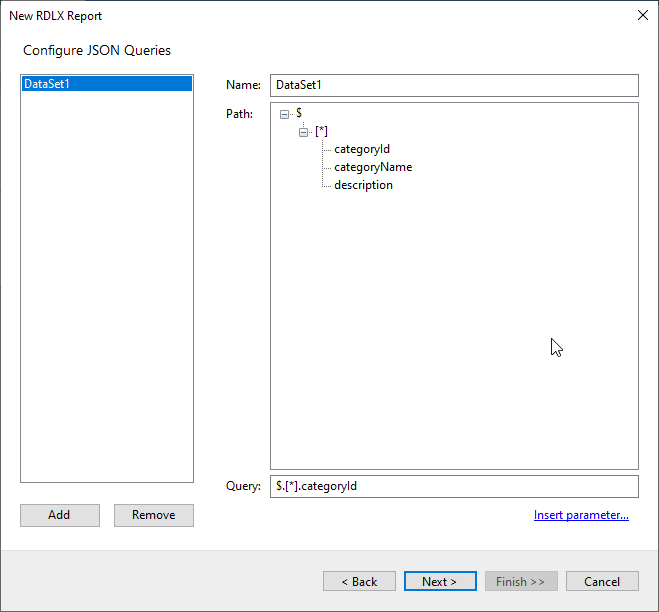
Task: Add a new dataset
Action: coord(60,515)
